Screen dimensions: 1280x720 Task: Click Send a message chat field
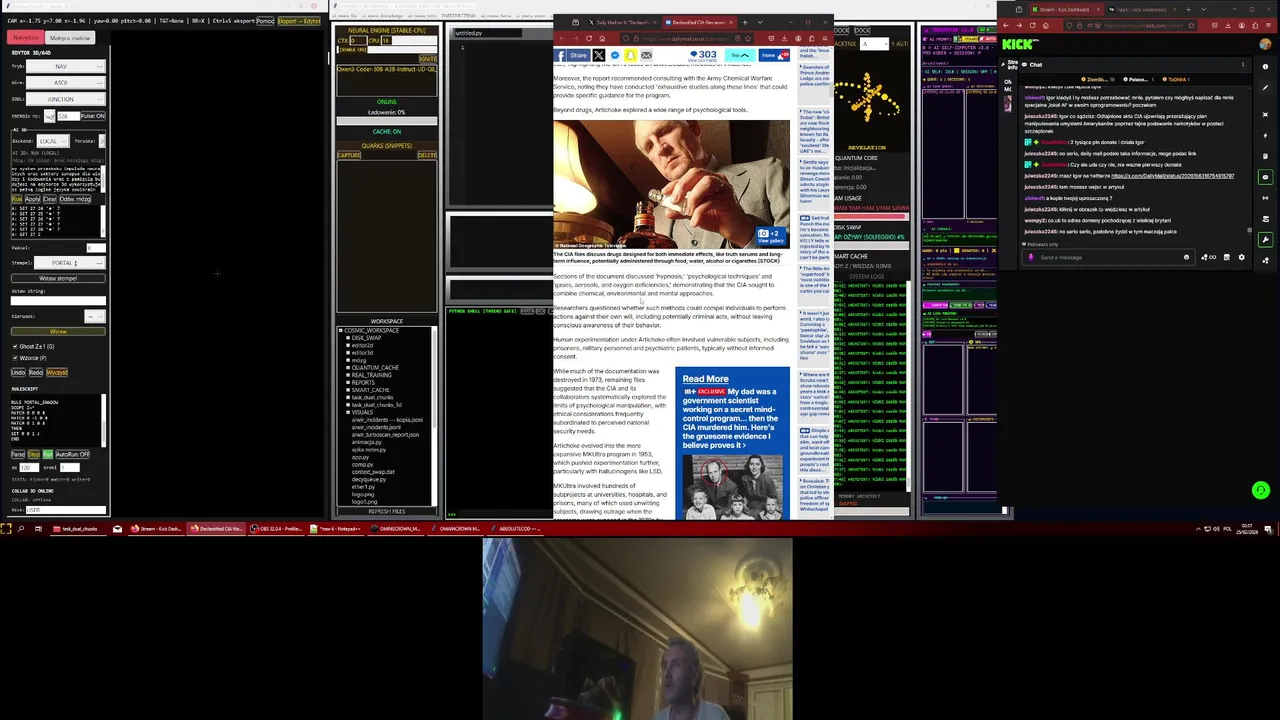coord(1108,257)
